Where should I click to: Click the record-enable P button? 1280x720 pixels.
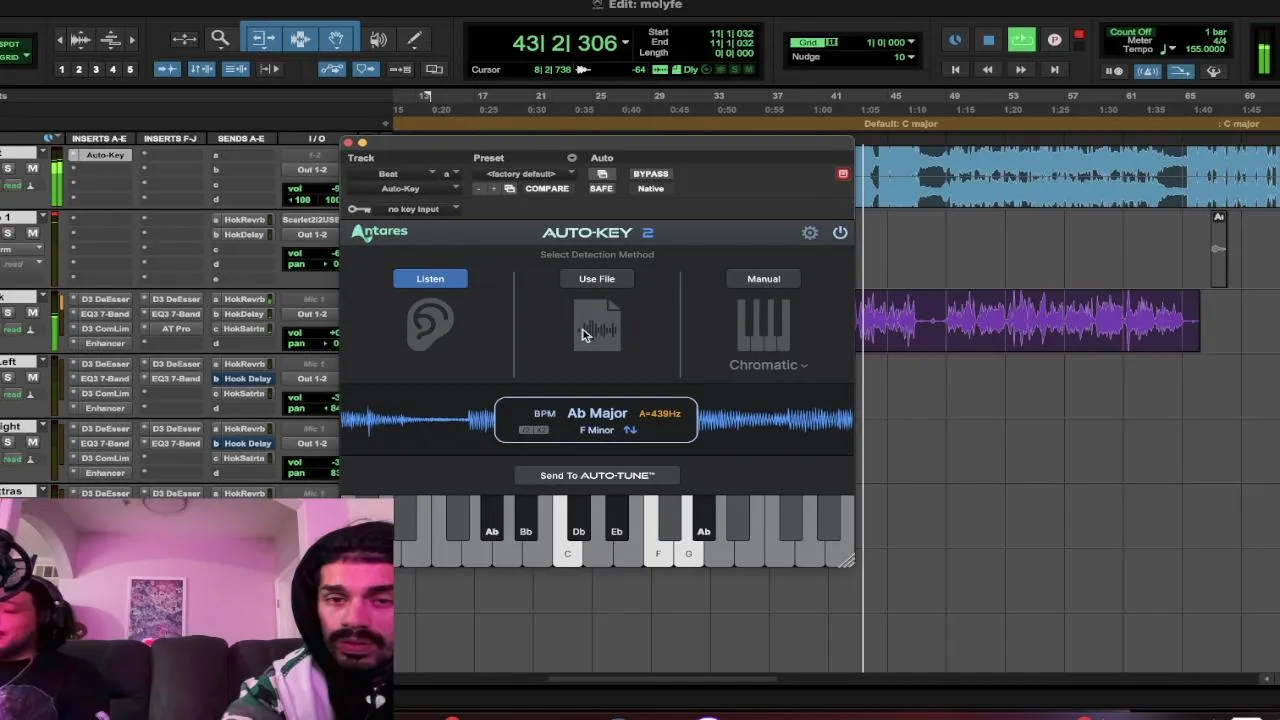[x=1054, y=40]
